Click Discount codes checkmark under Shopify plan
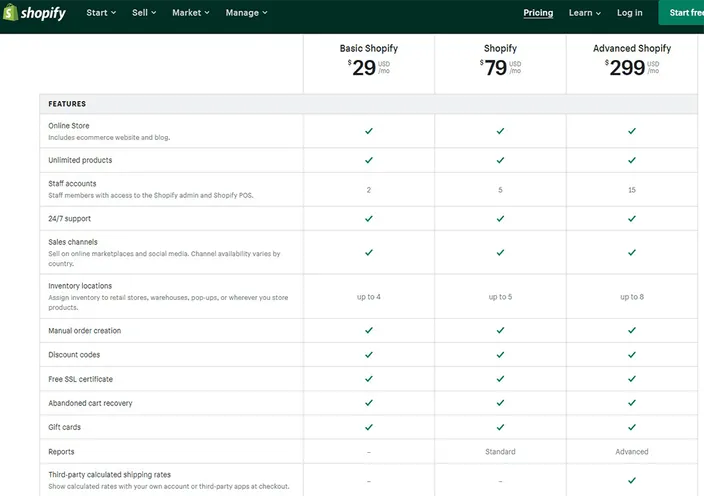Viewport: 704px width, 496px height. [x=500, y=355]
